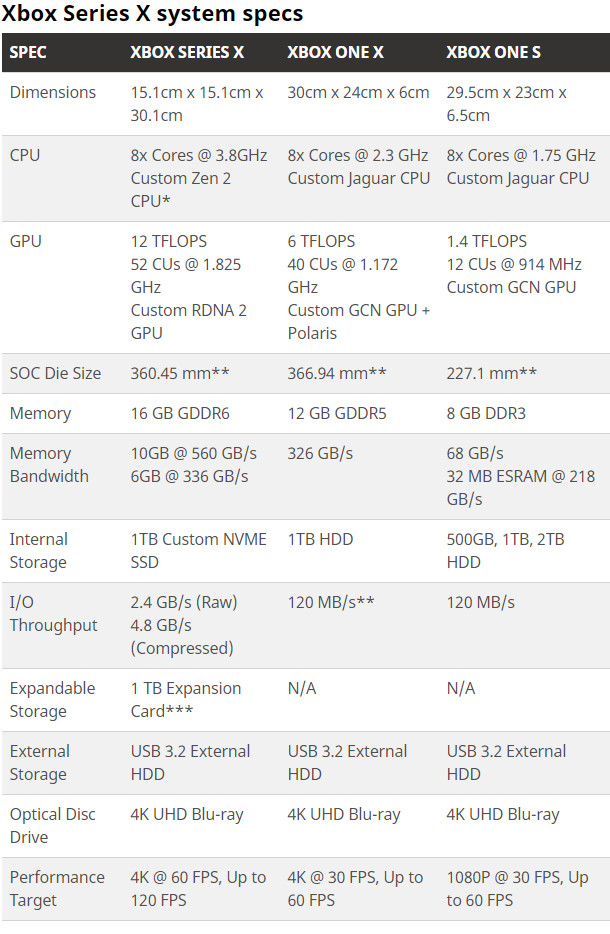Select the XBOX SERIES X column header

tap(187, 52)
